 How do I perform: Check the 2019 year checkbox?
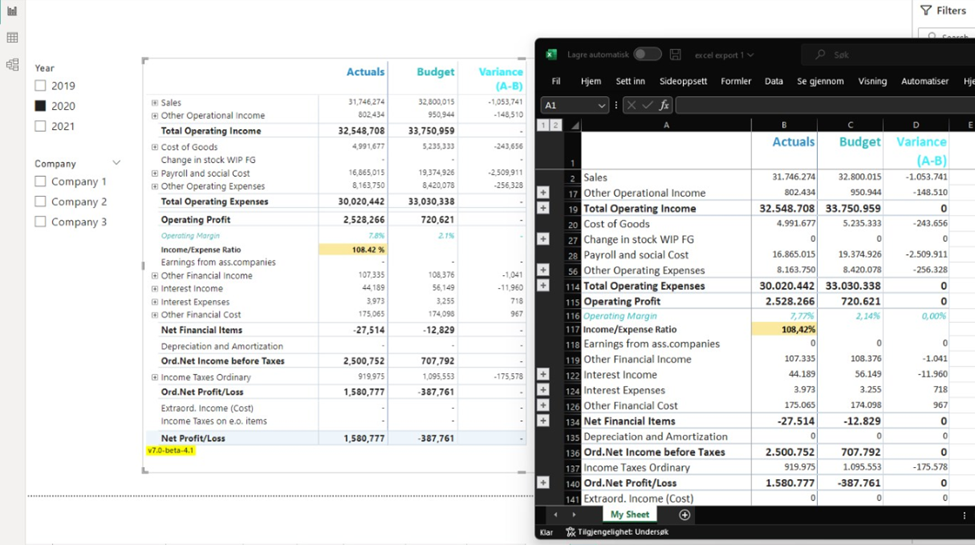(40, 86)
